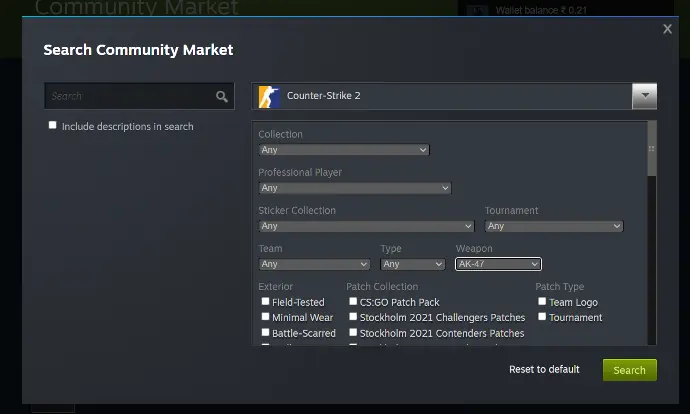Open the Tournament dropdown
Image resolution: width=690 pixels, height=414 pixels.
point(554,226)
